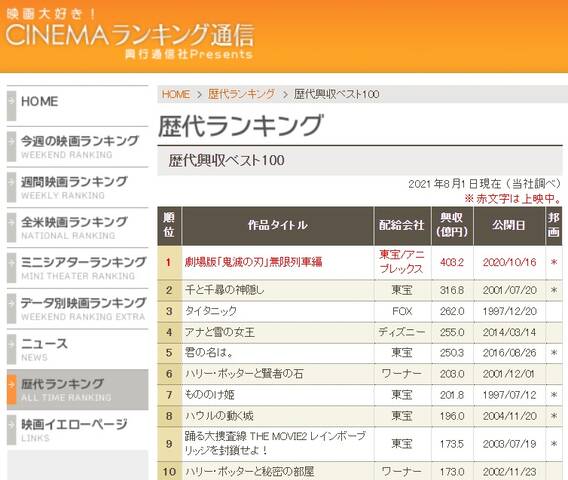
Task: Open 週間映画ランキング weekly ranking
Action: tap(78, 187)
